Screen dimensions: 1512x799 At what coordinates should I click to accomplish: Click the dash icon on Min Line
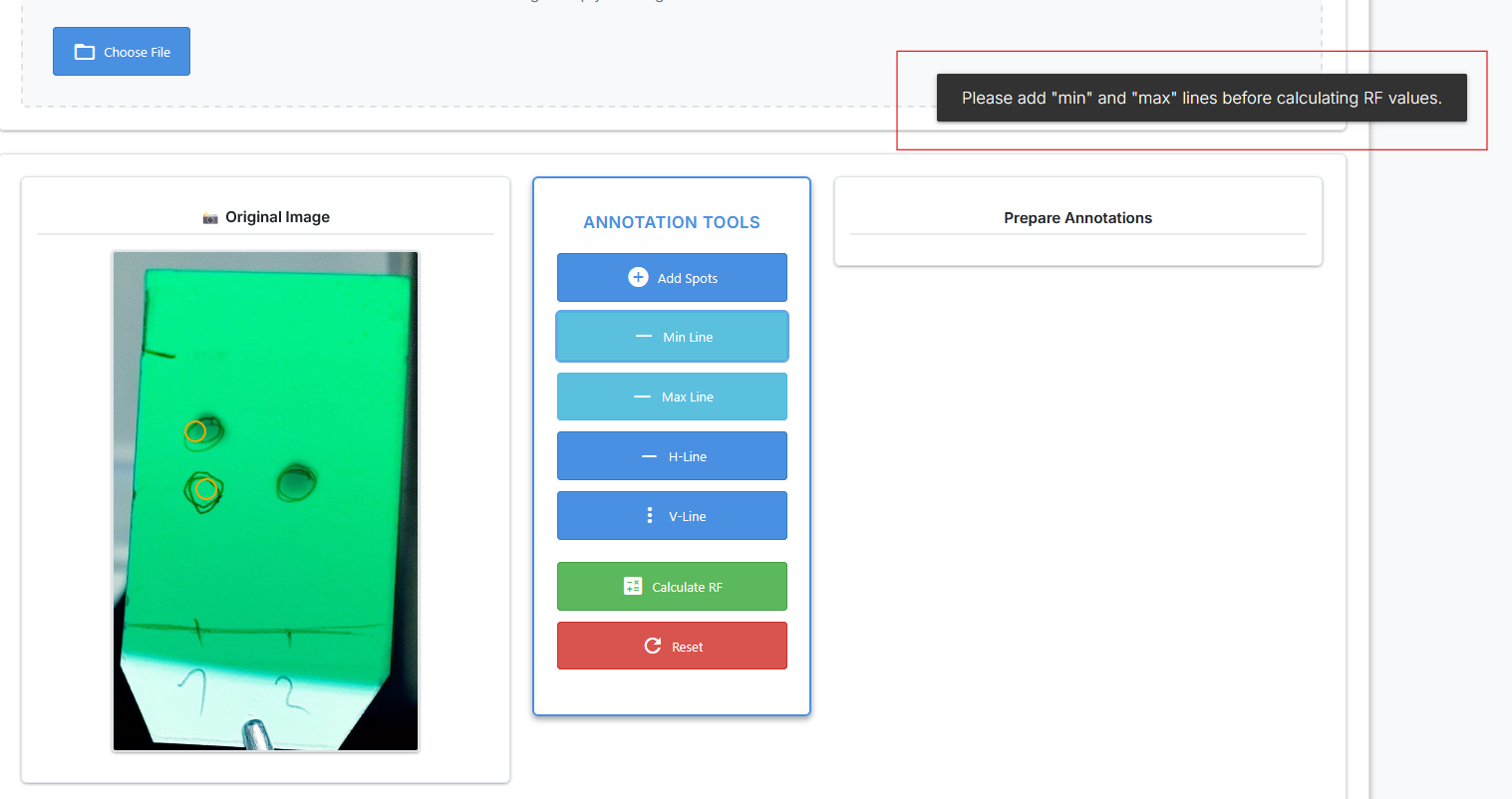[x=644, y=337]
